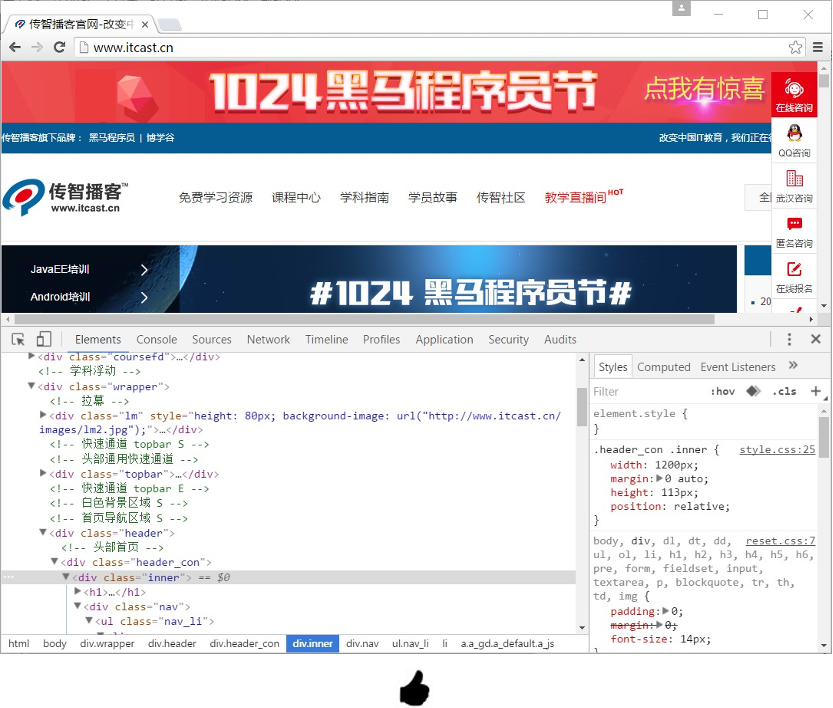Close the DevTools panel
The height and width of the screenshot is (708, 833).
816,339
